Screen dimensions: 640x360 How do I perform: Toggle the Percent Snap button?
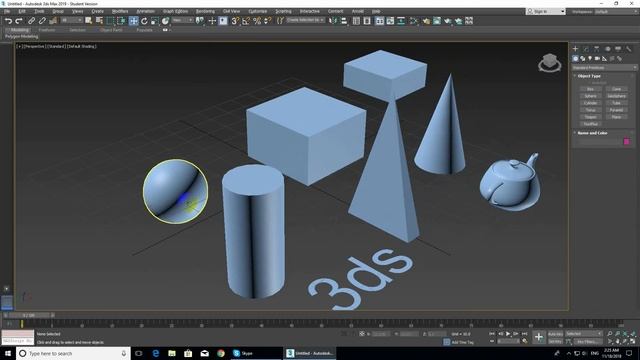[x=257, y=21]
